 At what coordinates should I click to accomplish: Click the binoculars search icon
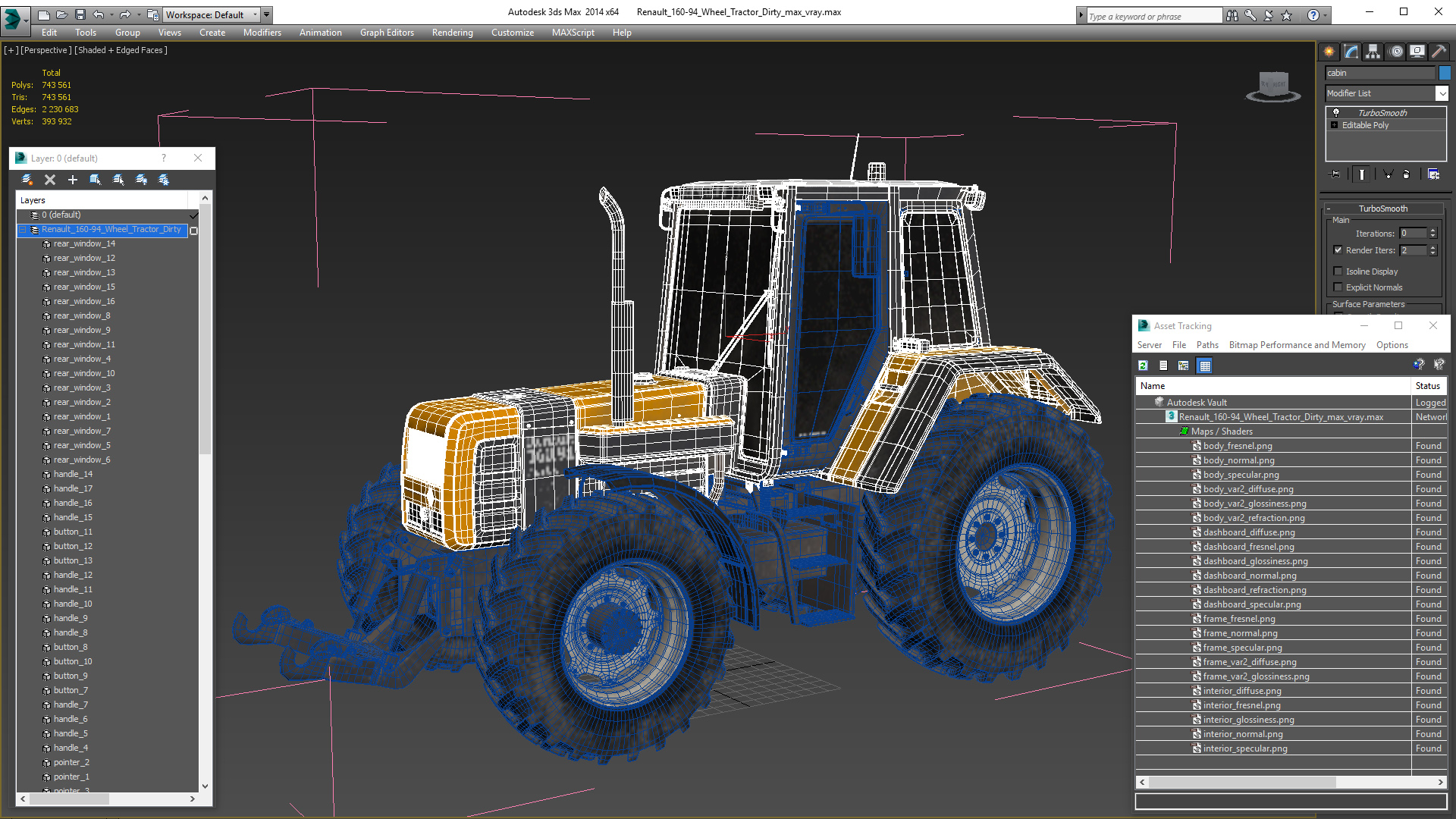(x=1232, y=15)
